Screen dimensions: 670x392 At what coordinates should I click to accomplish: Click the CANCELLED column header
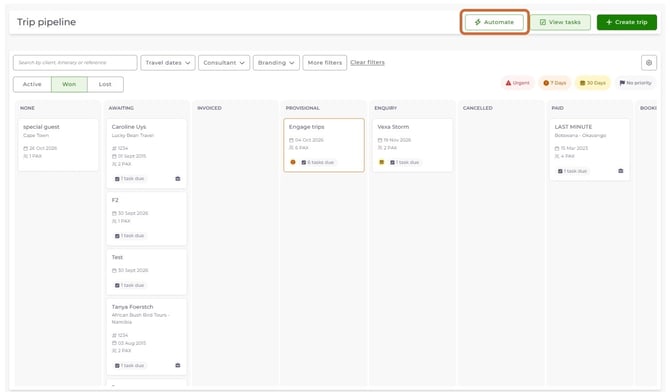478,108
